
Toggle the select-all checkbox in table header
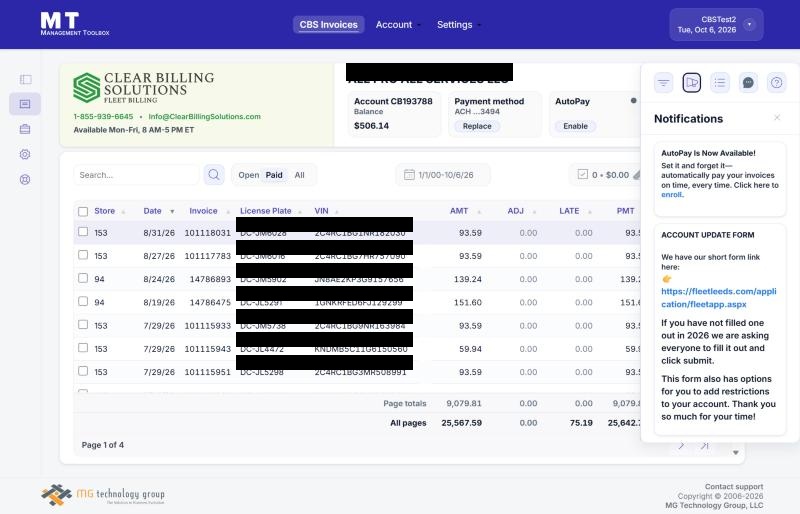pyautogui.click(x=83, y=211)
